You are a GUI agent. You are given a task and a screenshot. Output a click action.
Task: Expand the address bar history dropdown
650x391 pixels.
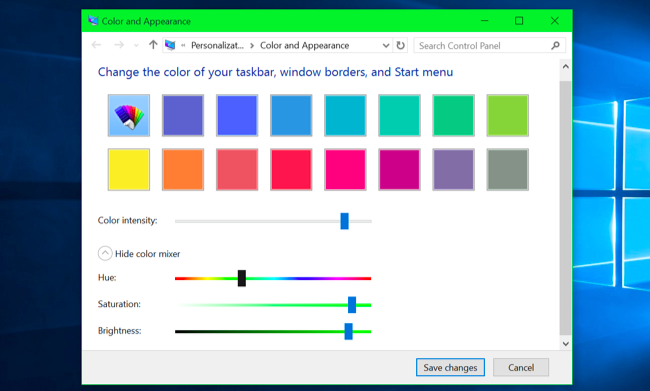point(386,45)
